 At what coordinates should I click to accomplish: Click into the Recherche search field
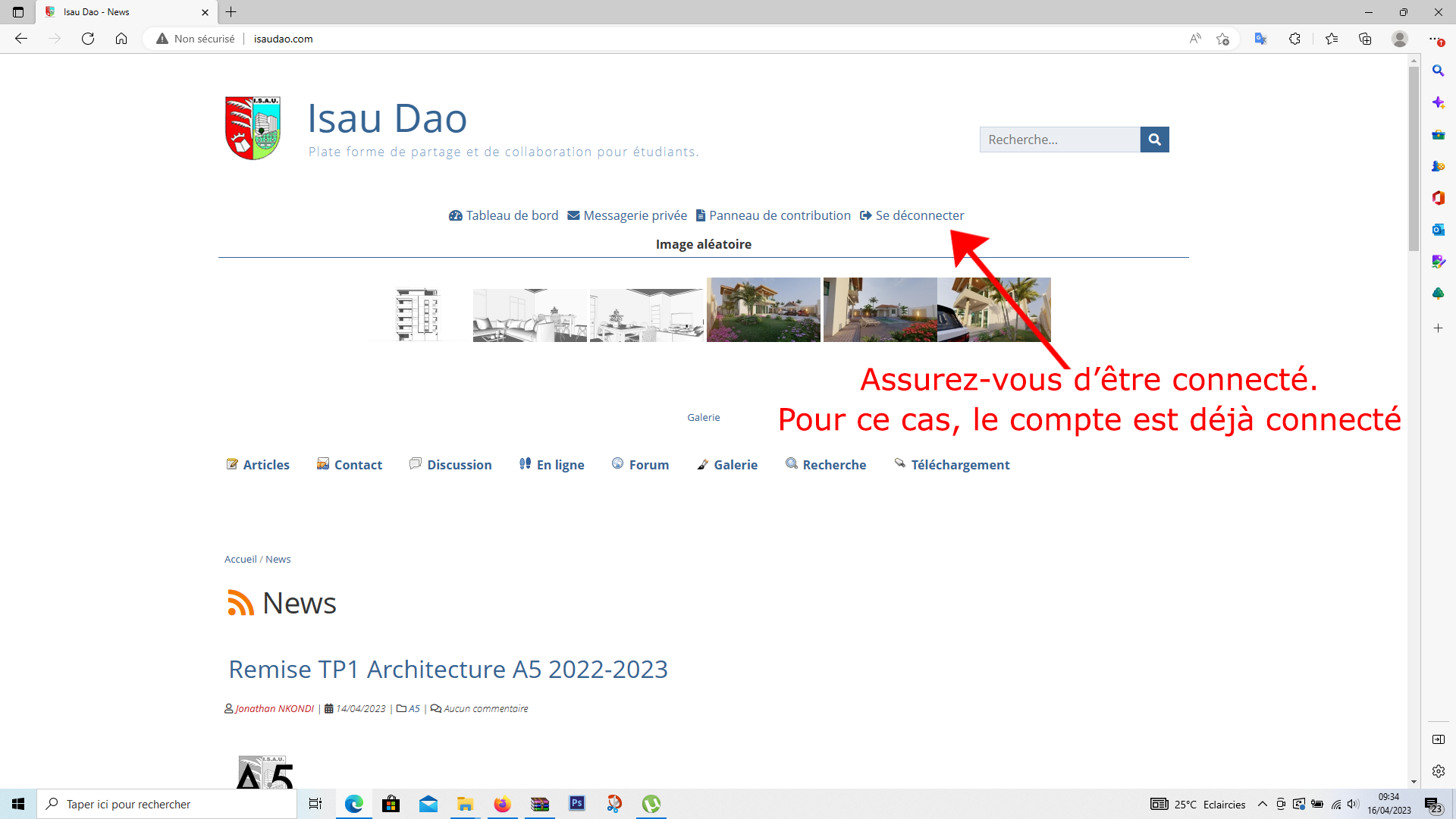click(x=1059, y=140)
